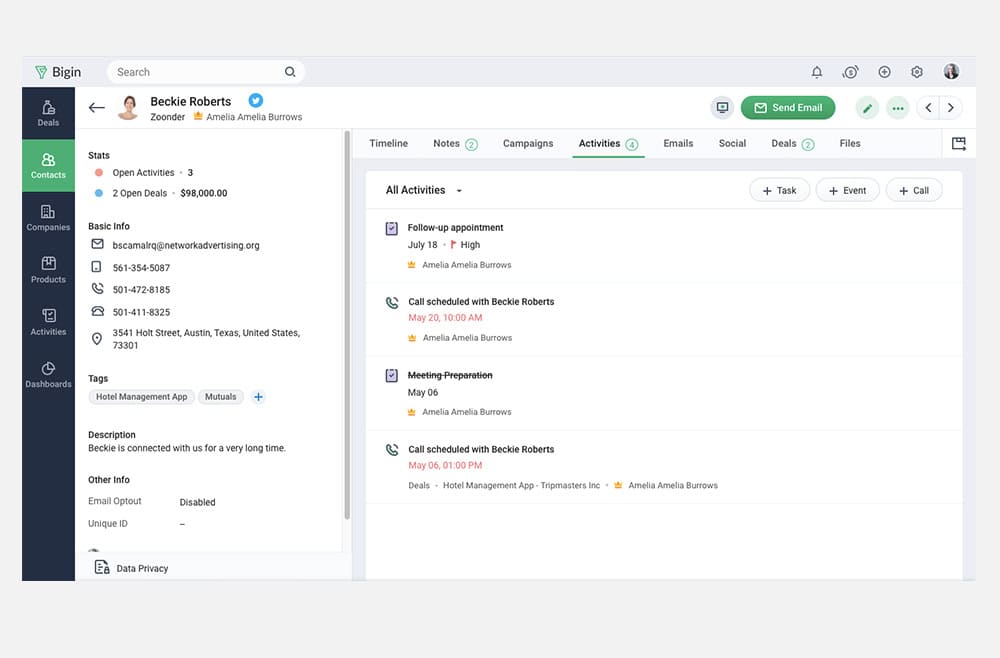The image size is (1000, 658).
Task: Open the Hotel Management App tag
Action: tap(142, 397)
